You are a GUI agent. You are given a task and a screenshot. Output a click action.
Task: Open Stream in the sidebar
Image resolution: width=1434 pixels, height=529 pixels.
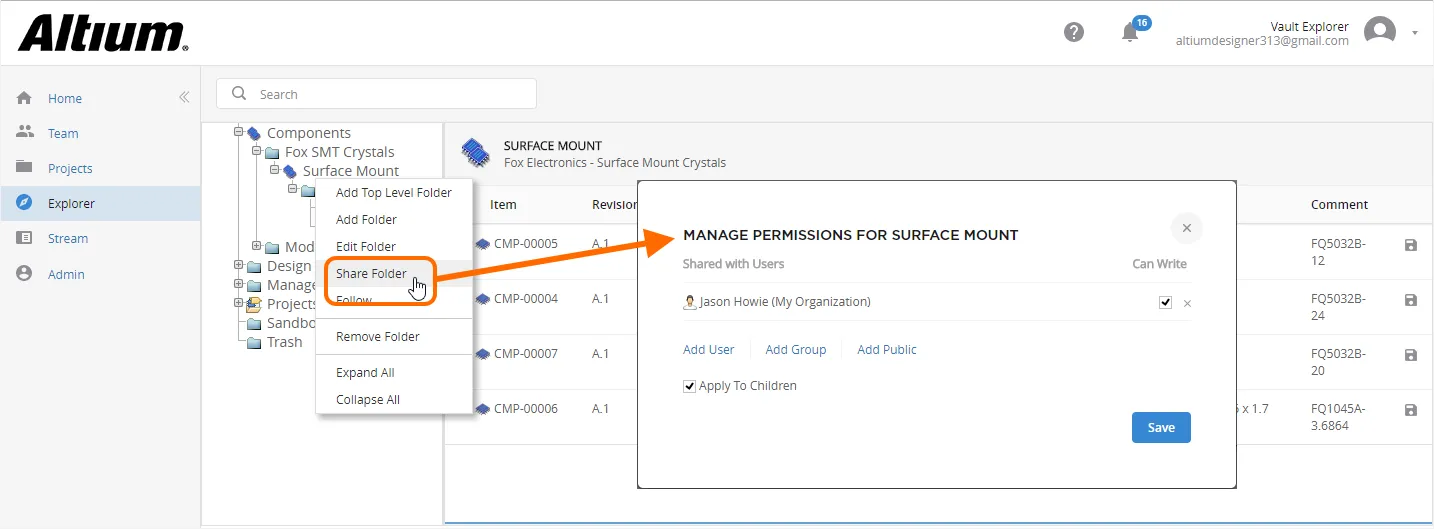[68, 238]
